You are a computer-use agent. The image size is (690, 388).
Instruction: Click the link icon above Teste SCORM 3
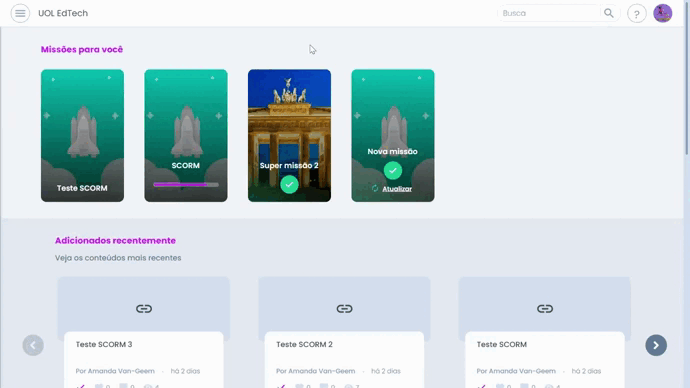[144, 309]
